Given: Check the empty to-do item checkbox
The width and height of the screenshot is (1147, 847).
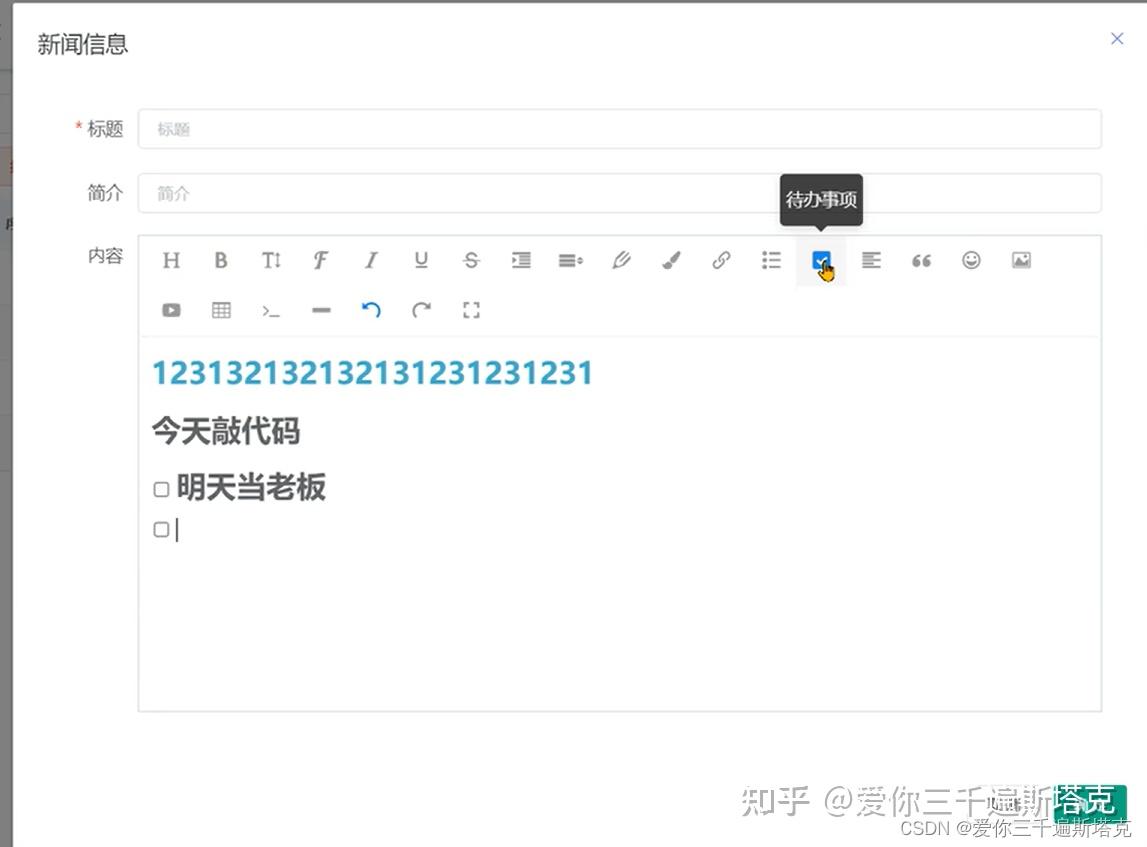Looking at the screenshot, I should pyautogui.click(x=162, y=529).
